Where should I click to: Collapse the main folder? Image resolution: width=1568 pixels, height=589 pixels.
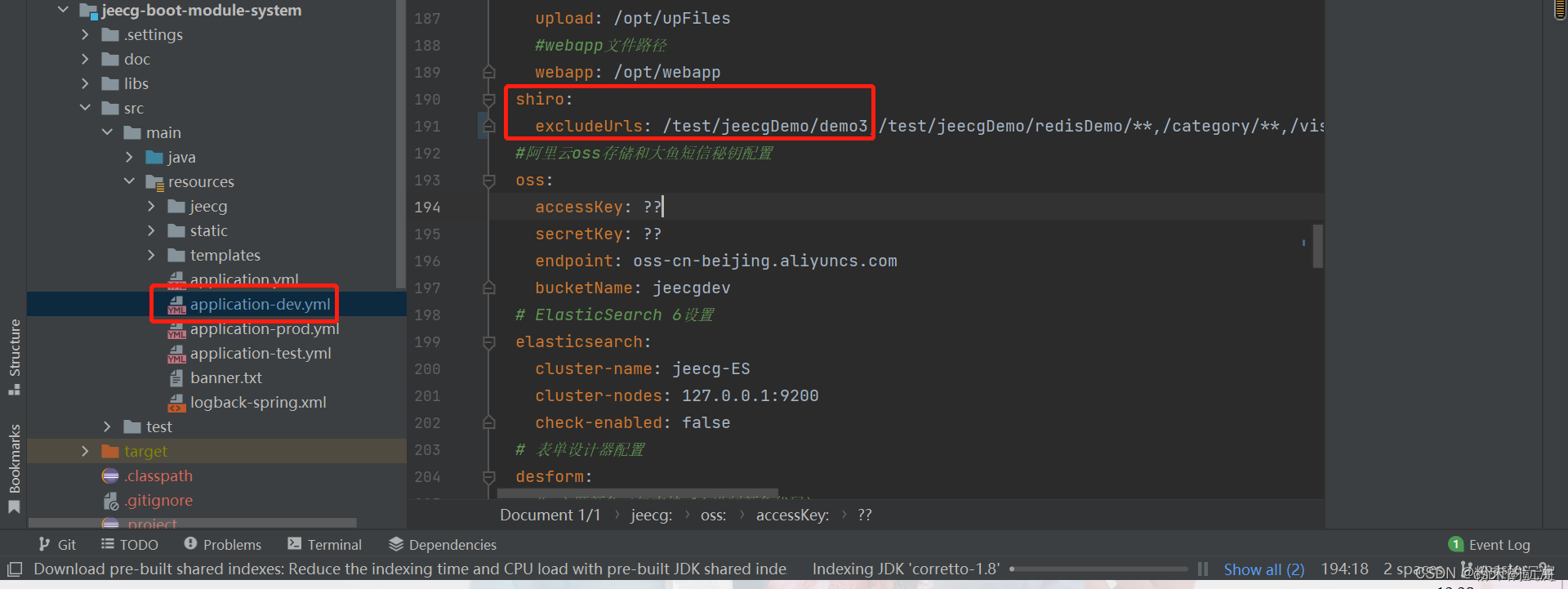pos(107,132)
